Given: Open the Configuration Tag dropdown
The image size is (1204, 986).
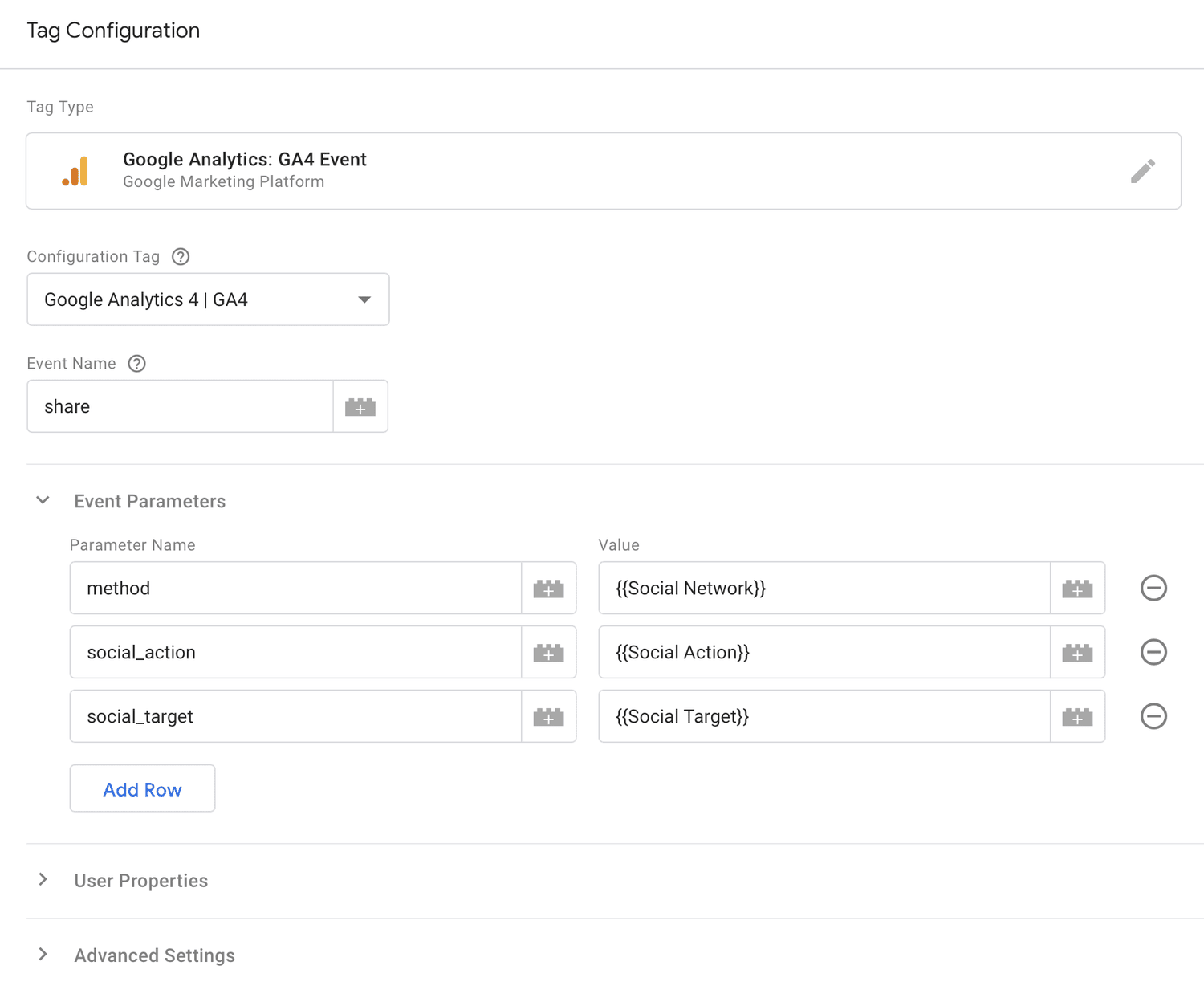Looking at the screenshot, I should pyautogui.click(x=365, y=299).
